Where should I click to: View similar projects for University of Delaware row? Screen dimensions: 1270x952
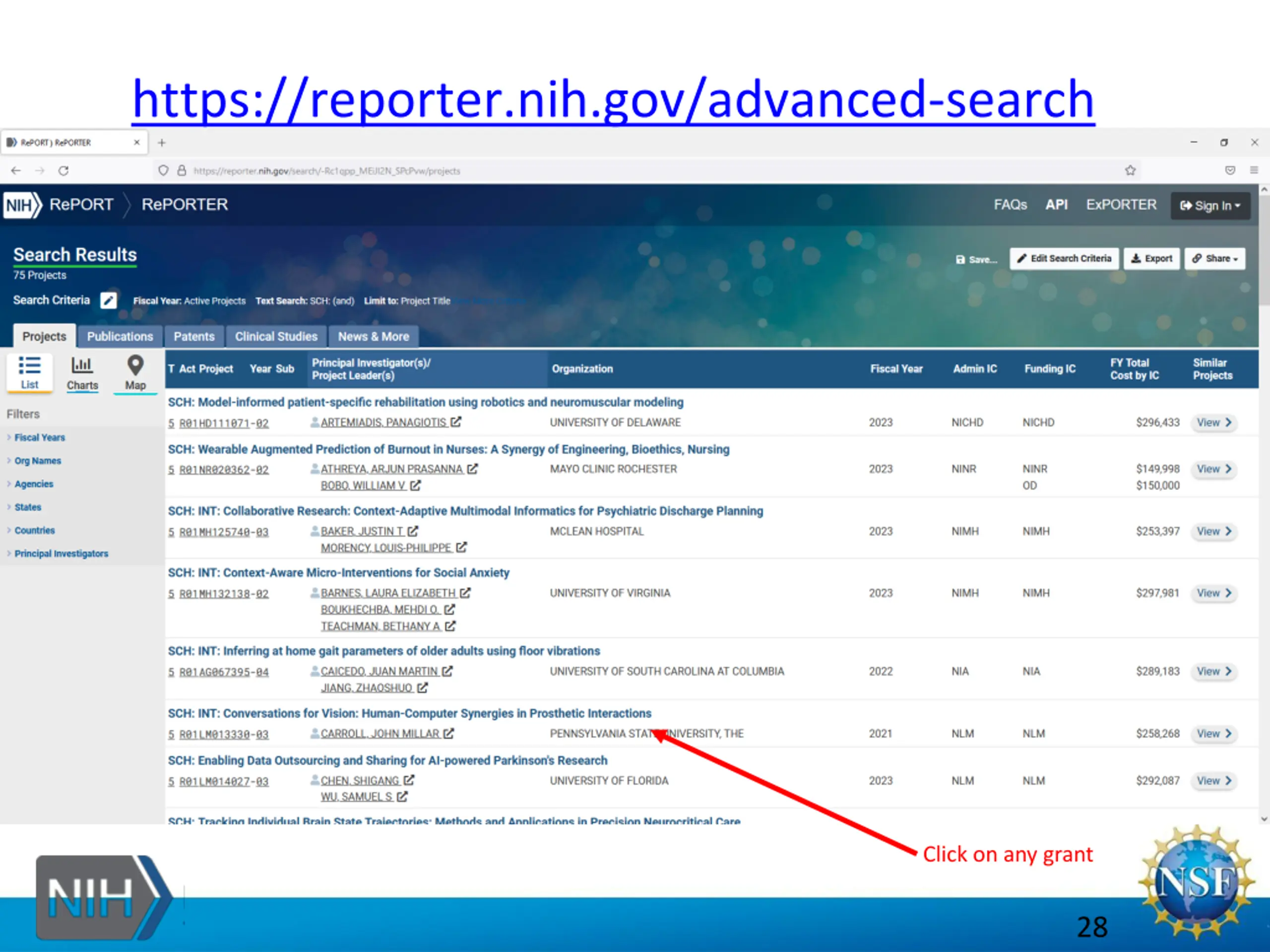(x=1214, y=422)
